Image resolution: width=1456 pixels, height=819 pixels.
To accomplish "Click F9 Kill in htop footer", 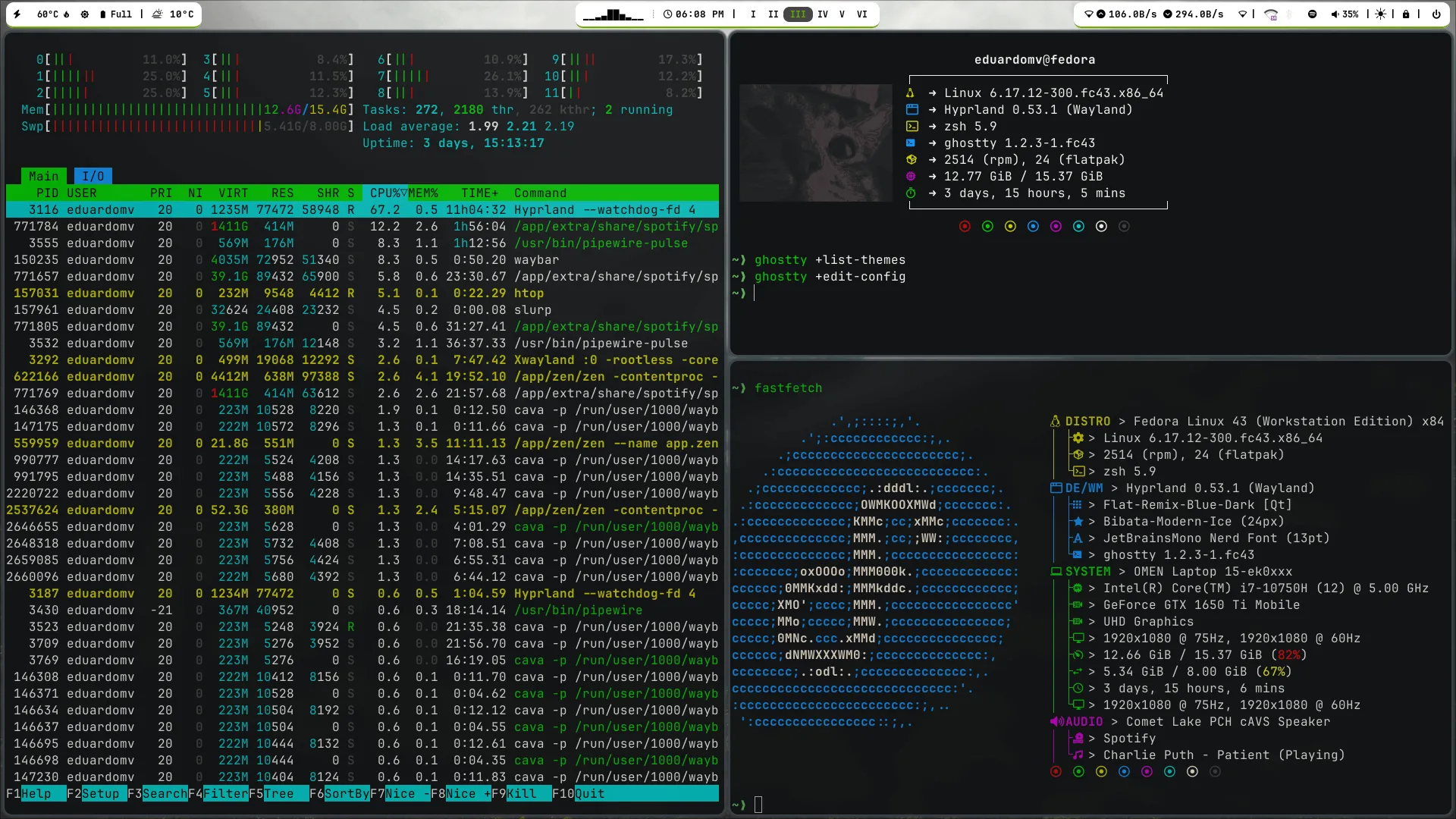I will click(520, 793).
